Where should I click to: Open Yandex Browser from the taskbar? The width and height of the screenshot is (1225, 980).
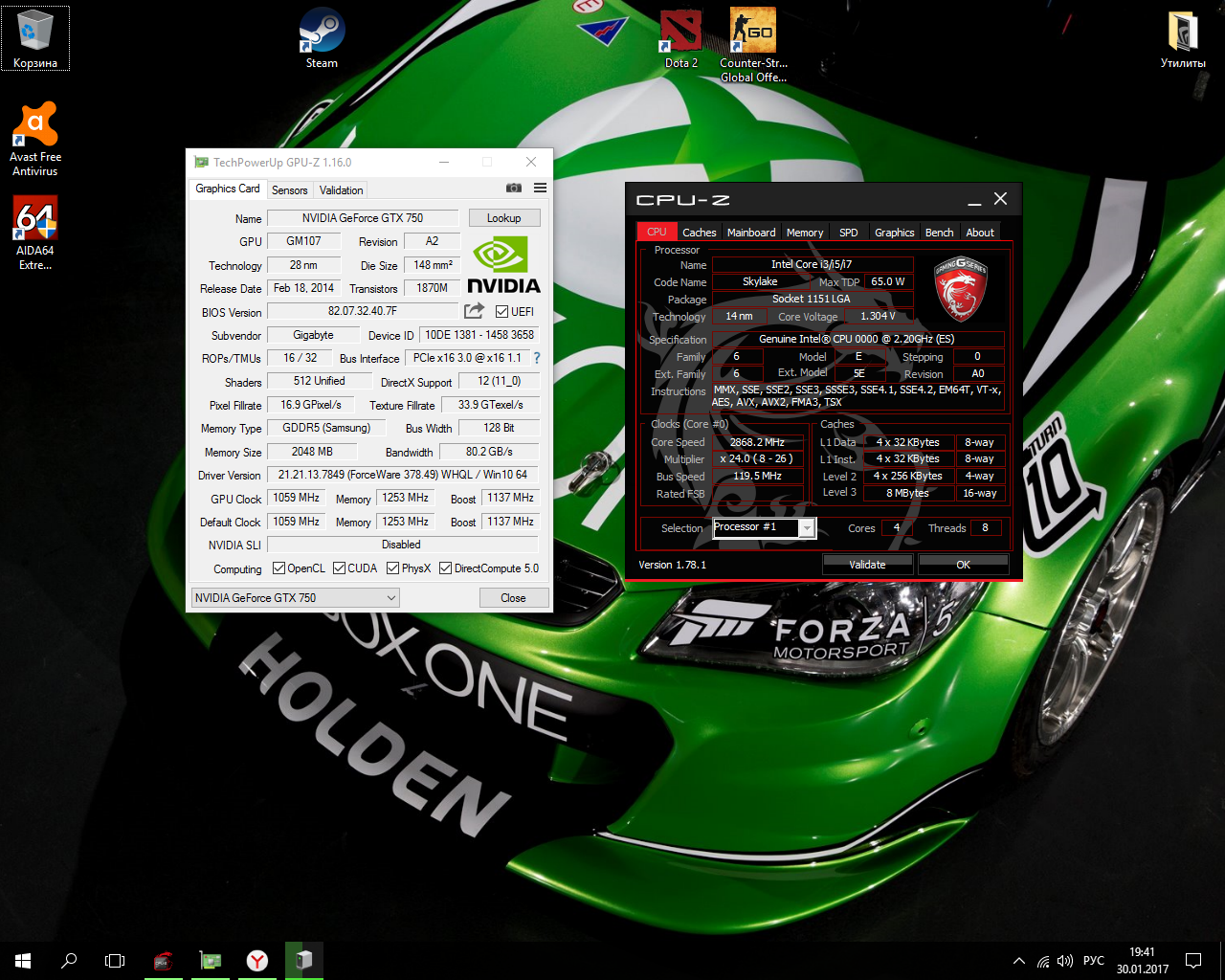pos(257,961)
